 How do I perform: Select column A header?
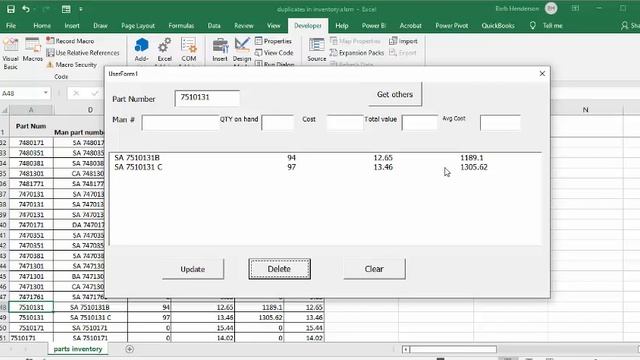31,110
